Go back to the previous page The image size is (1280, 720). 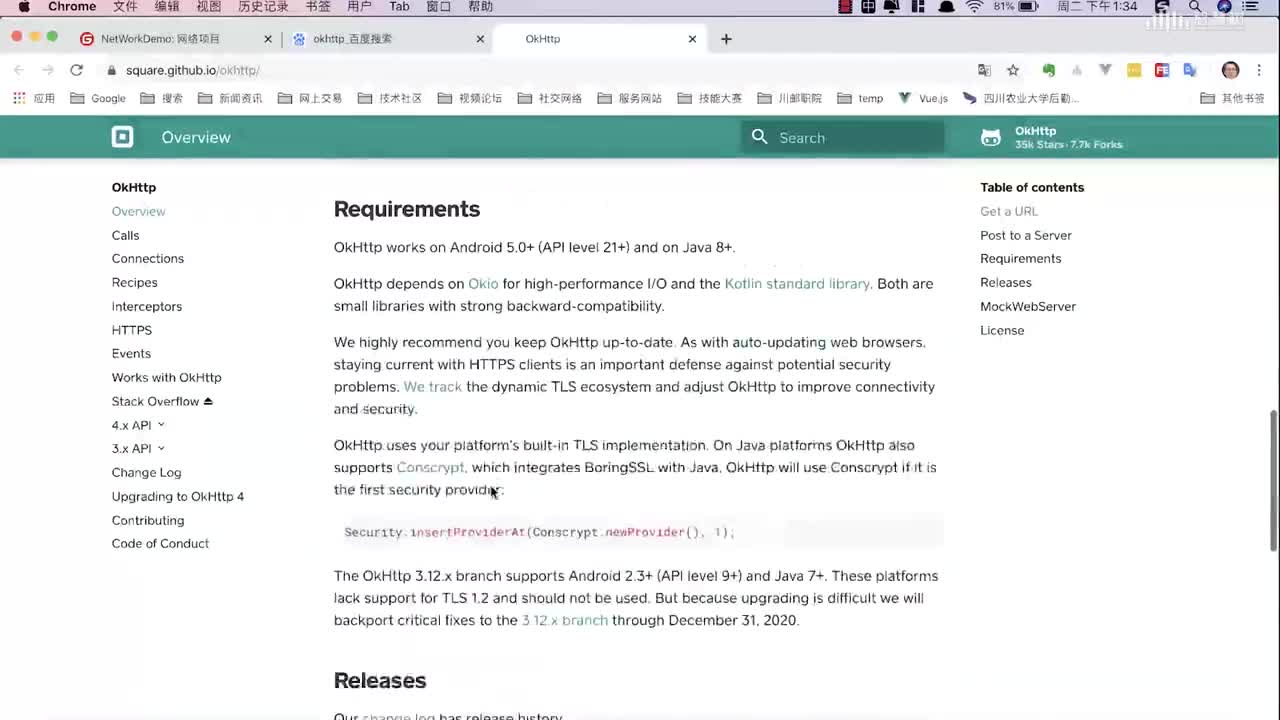click(x=18, y=70)
